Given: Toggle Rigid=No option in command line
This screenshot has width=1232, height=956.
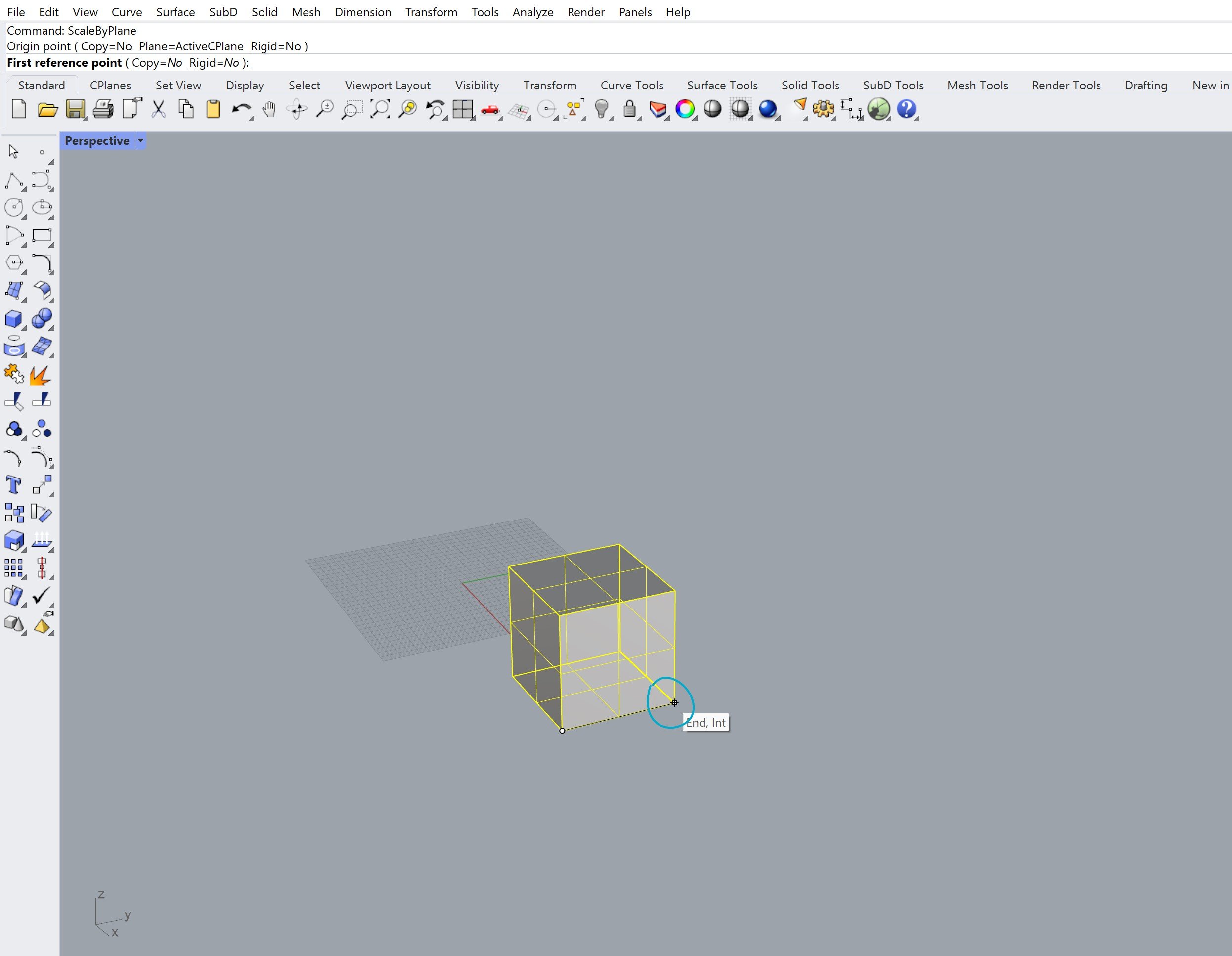Looking at the screenshot, I should coord(215,63).
